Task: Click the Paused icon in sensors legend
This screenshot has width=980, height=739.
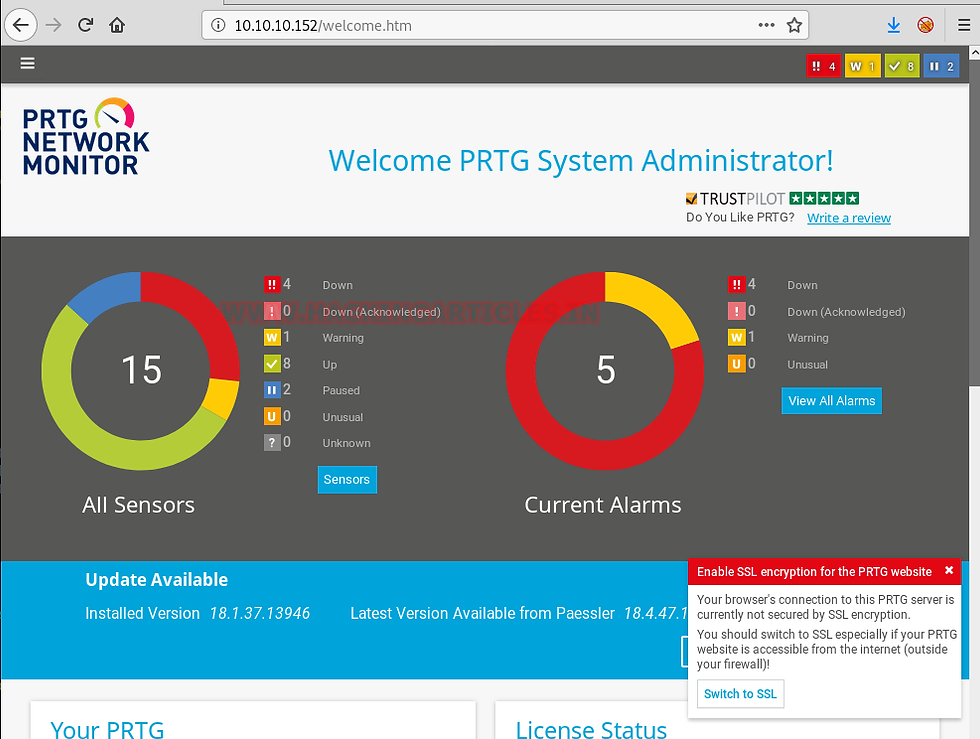Action: tap(272, 390)
